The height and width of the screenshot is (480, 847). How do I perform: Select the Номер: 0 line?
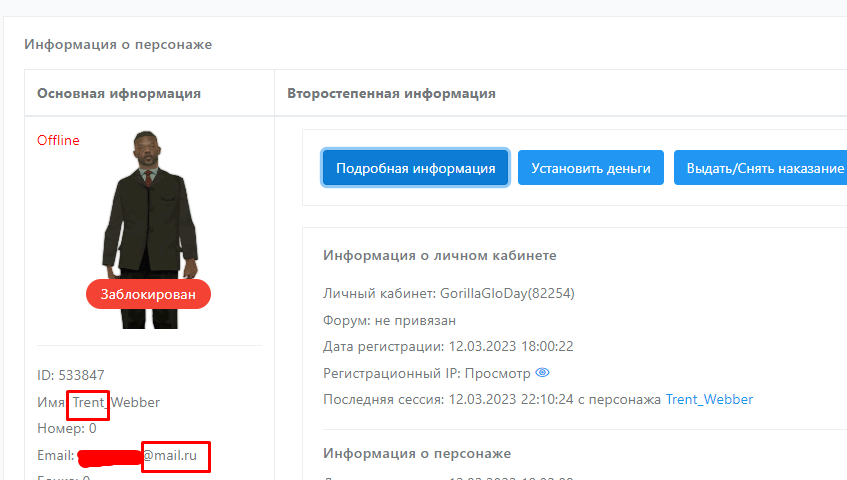pos(66,429)
